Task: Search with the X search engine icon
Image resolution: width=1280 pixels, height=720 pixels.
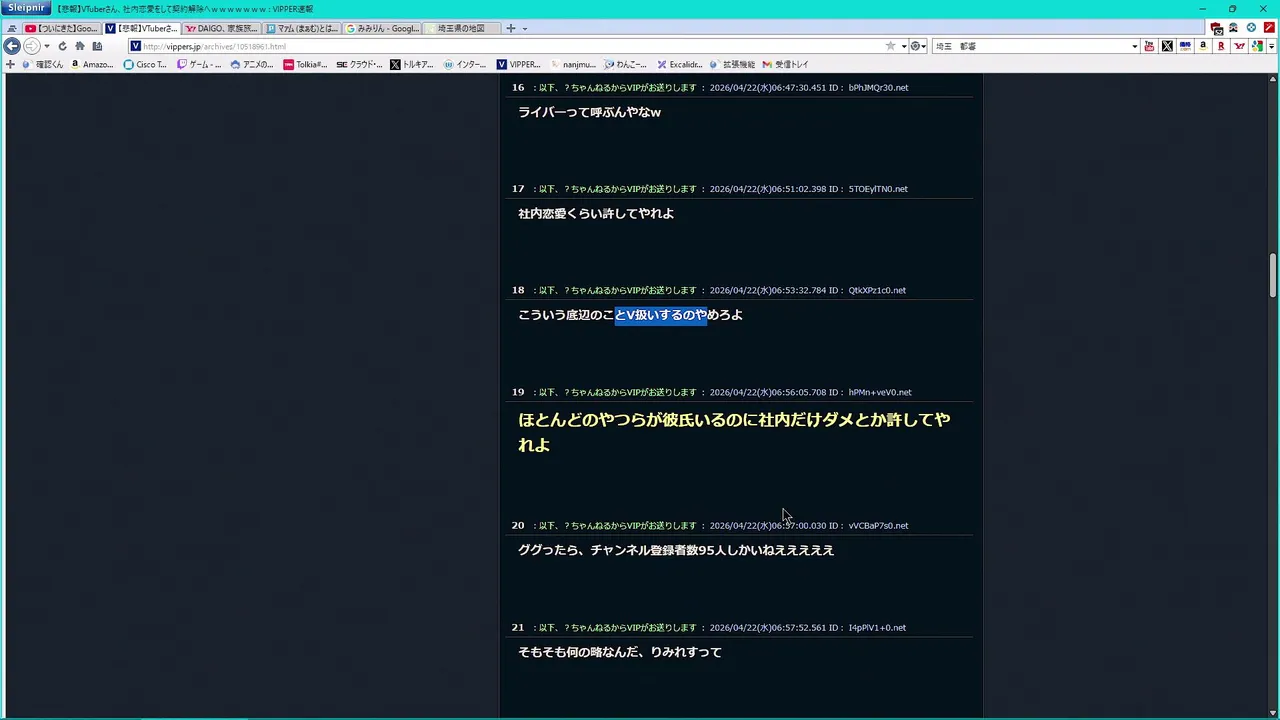Action: click(x=1167, y=46)
